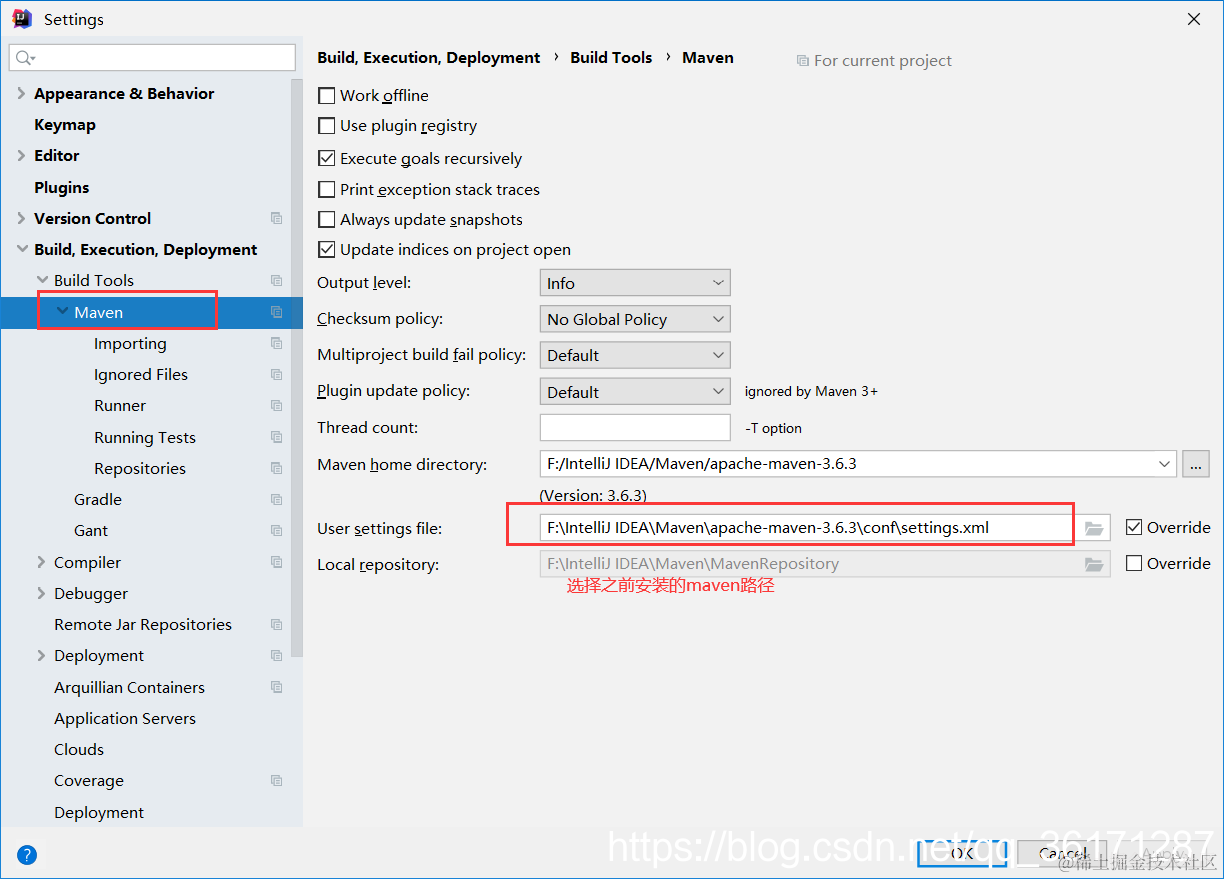Click the settings search field
This screenshot has width=1224, height=879.
point(152,58)
